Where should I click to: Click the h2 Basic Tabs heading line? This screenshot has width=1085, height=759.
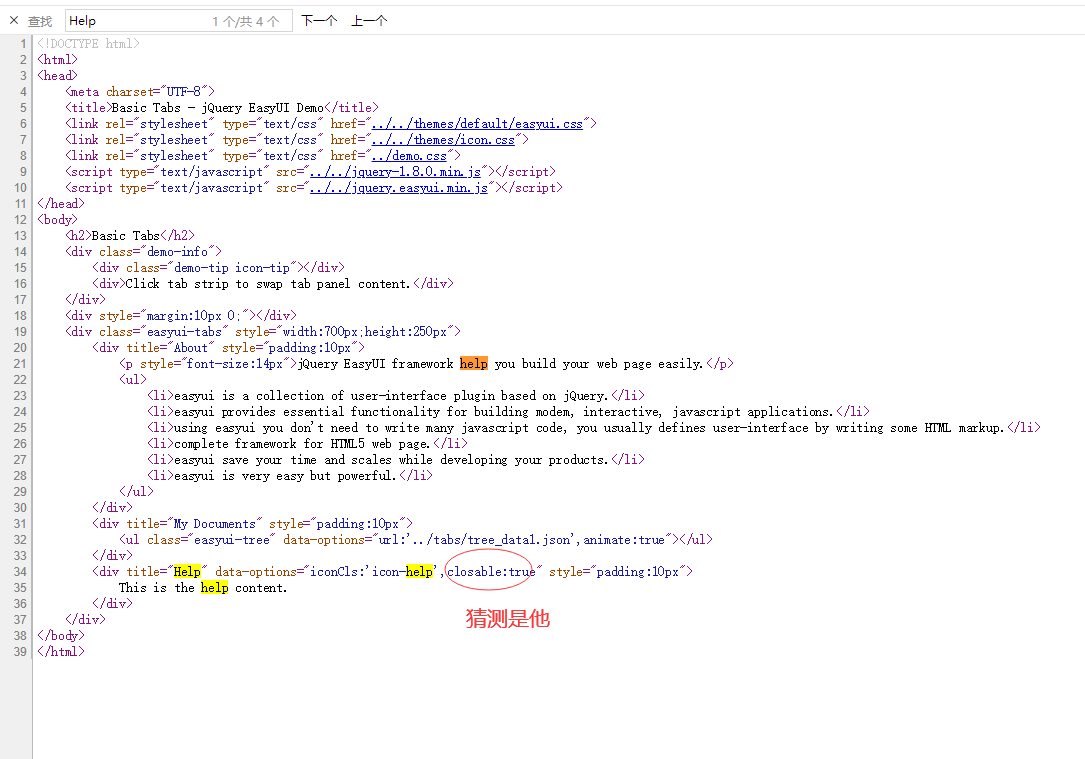click(x=130, y=236)
